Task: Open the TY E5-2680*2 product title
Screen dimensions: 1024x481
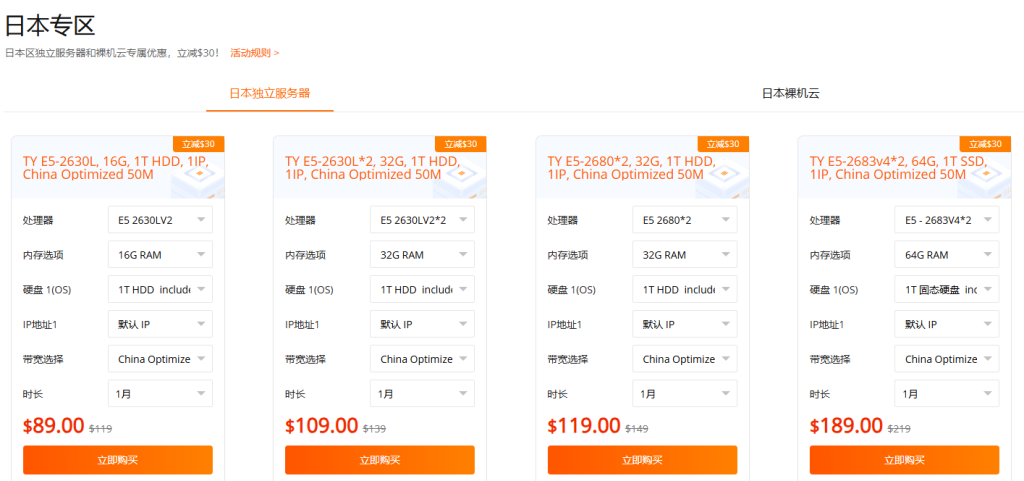Action: 632,168
